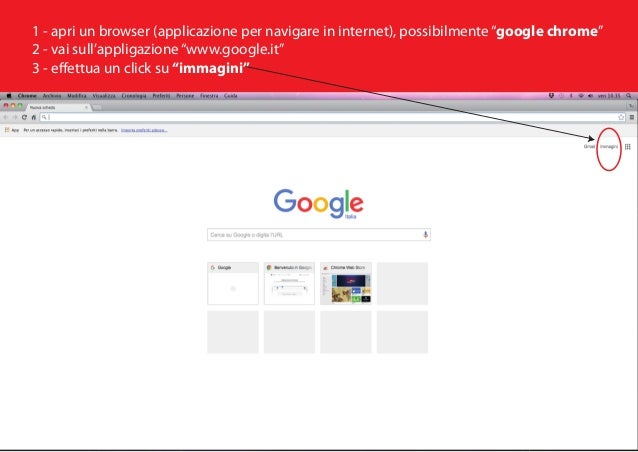
Task: Open the App shortcut in bookmarks bar
Action: click(12, 130)
